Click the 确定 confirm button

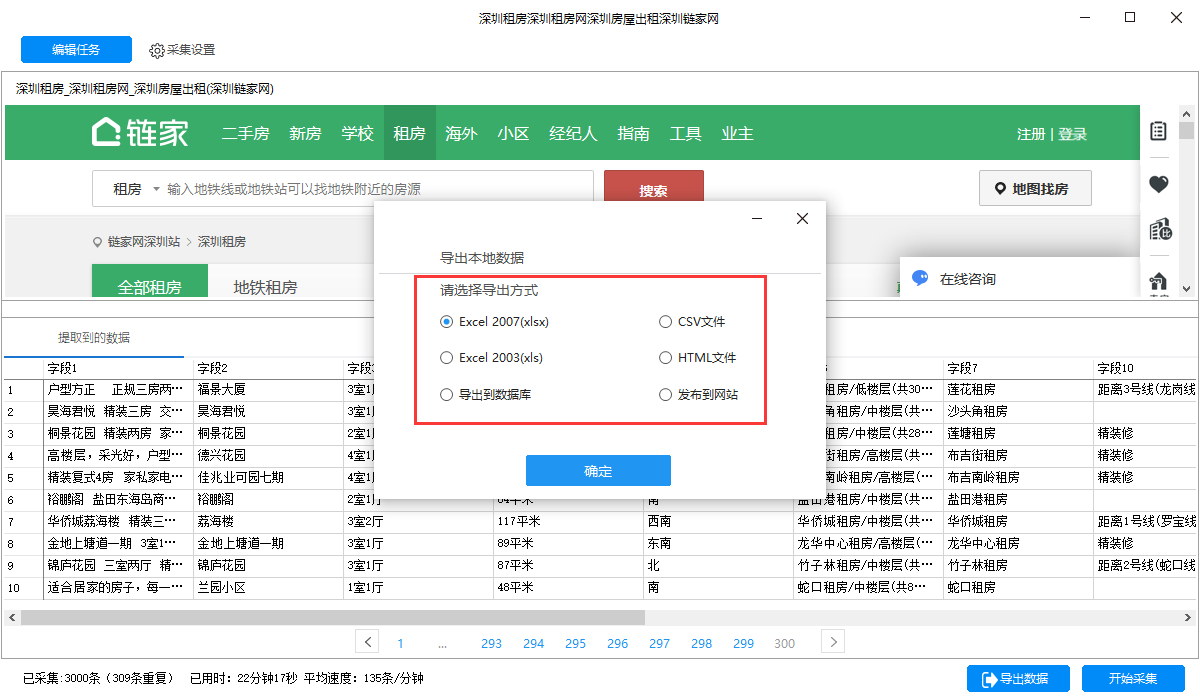tap(598, 471)
